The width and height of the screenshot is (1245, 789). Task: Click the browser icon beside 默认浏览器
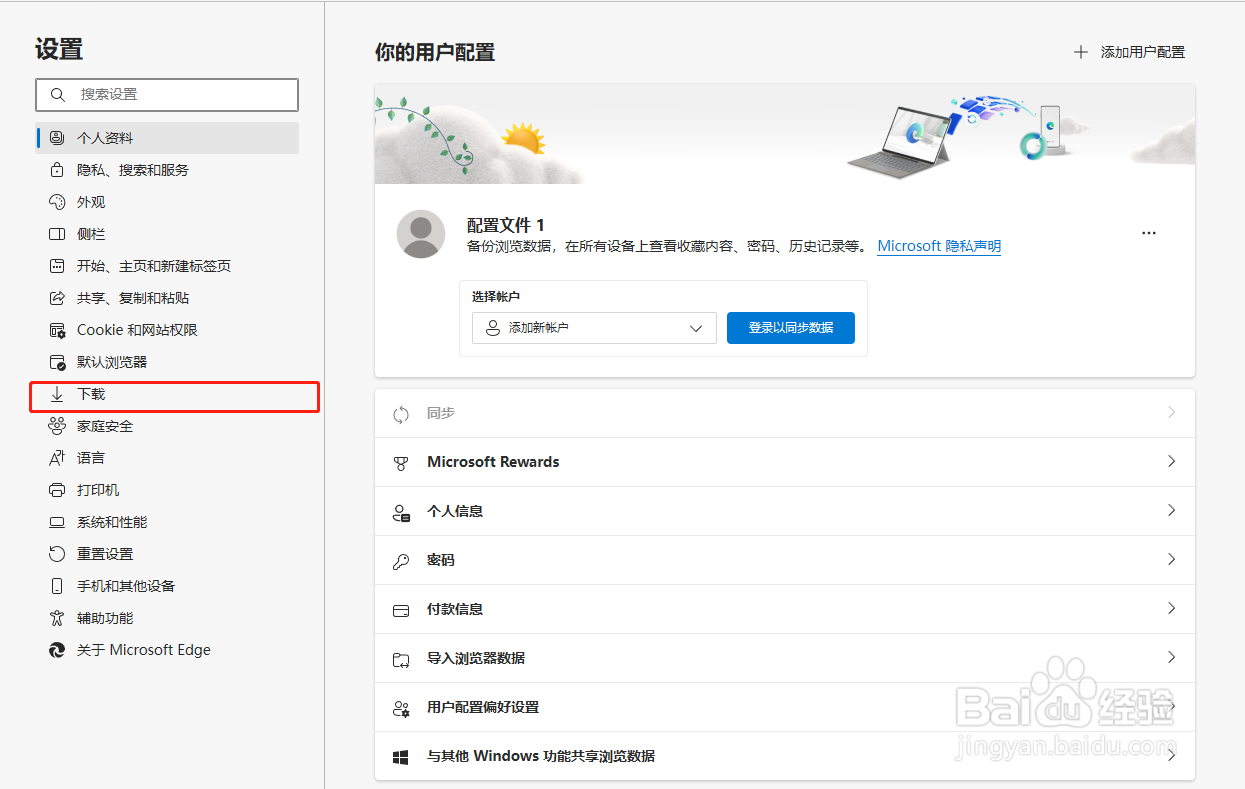(x=57, y=362)
